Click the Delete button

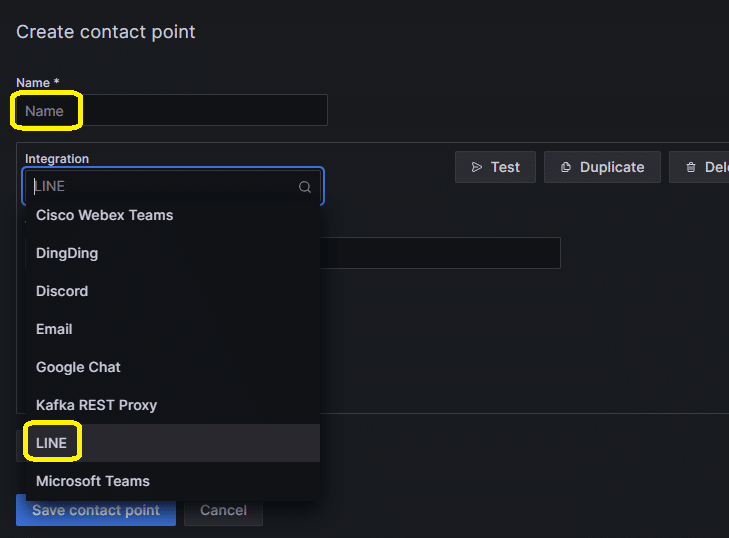(699, 167)
